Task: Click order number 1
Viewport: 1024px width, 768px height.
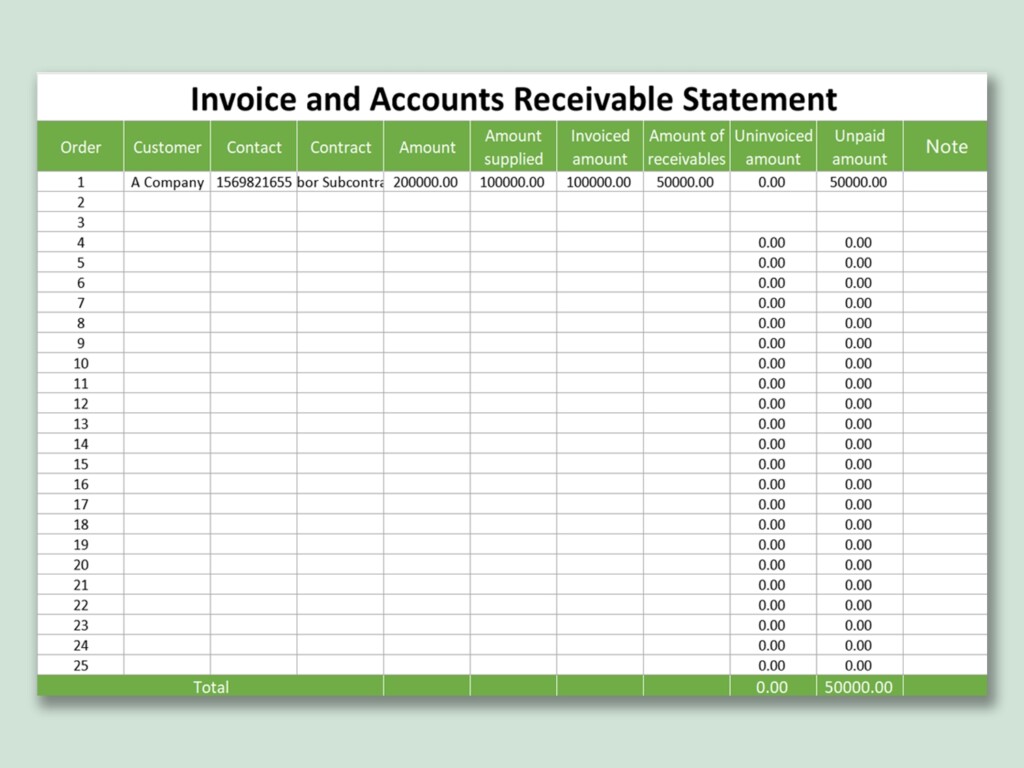Action: (x=81, y=182)
